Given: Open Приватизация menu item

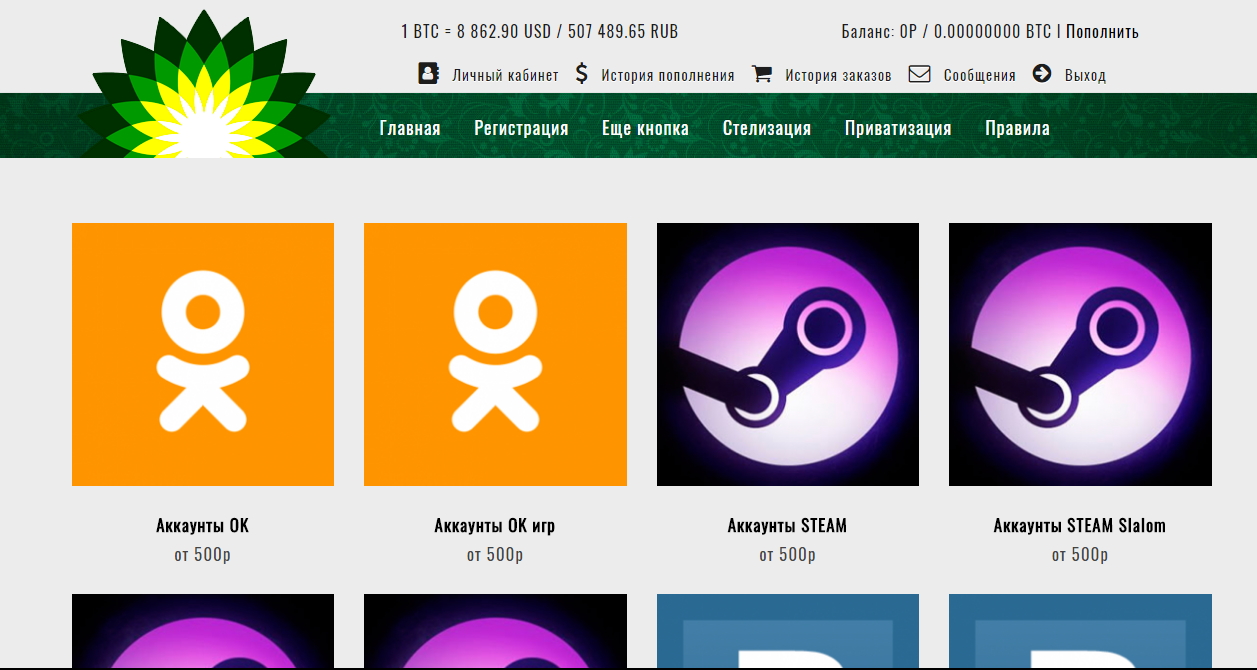Looking at the screenshot, I should click(x=898, y=128).
